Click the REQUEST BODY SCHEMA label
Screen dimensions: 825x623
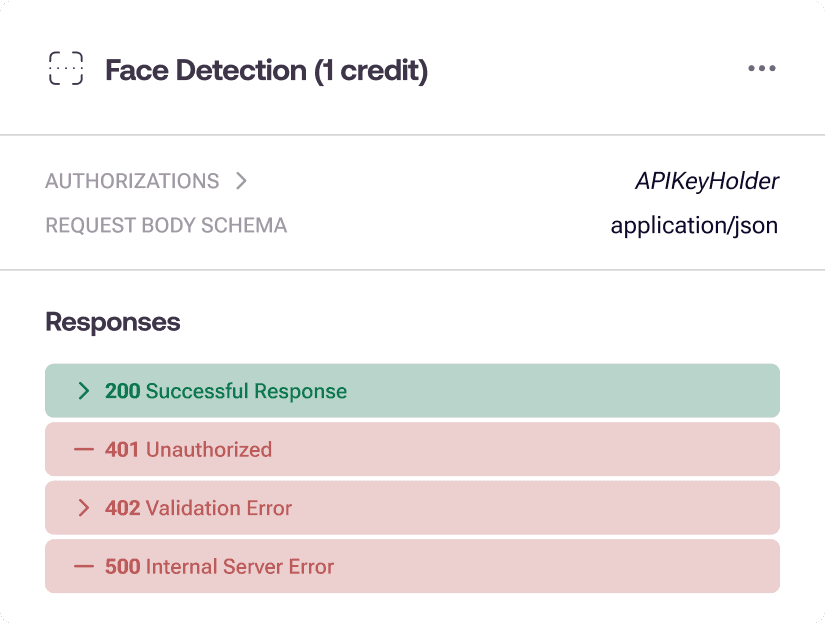click(x=166, y=225)
